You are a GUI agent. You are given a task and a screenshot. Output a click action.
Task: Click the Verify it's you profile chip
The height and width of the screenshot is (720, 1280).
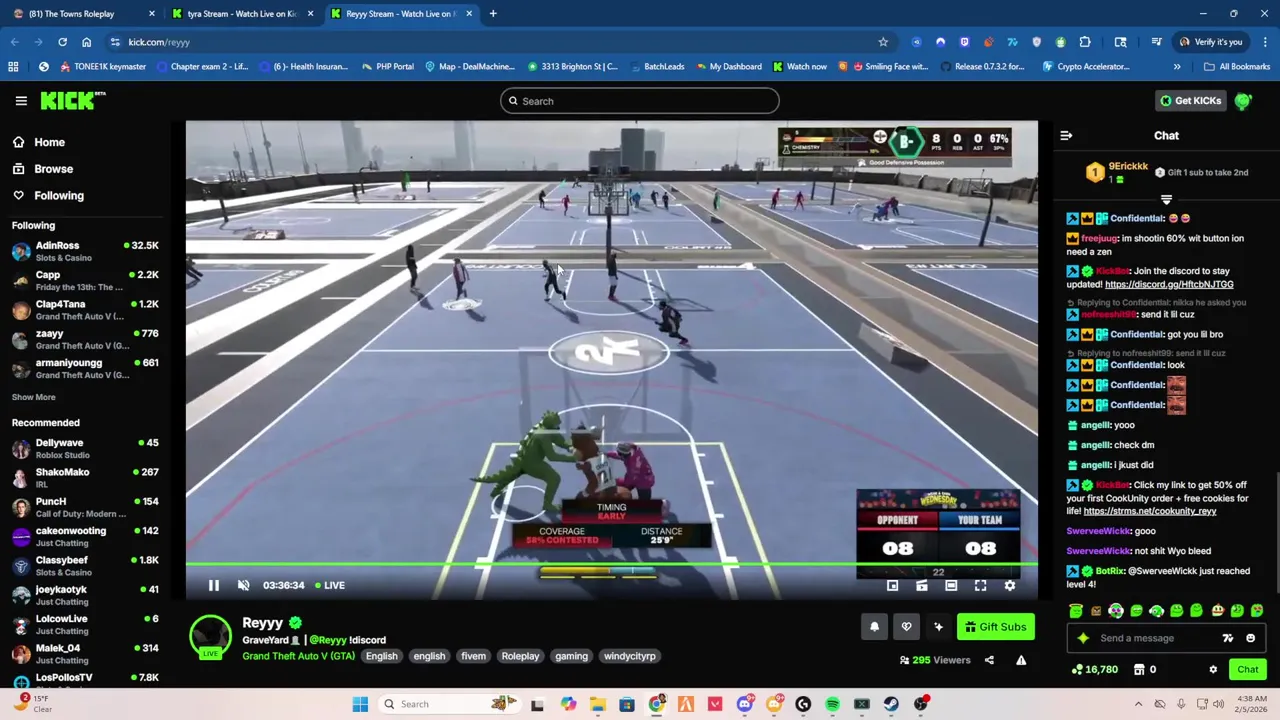[1211, 42]
